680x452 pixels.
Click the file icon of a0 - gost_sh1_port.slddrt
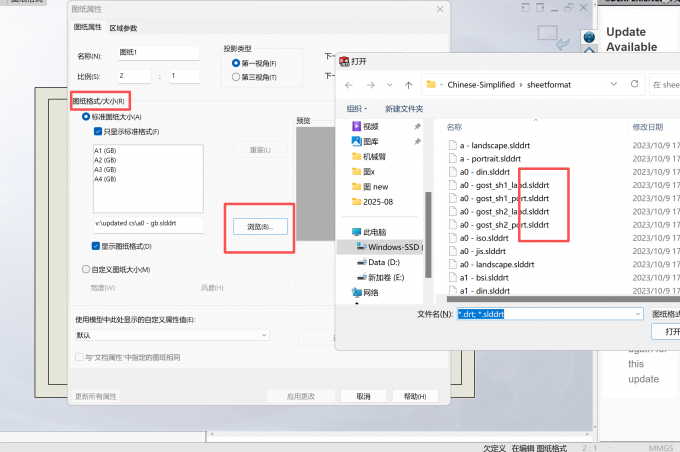pos(452,199)
